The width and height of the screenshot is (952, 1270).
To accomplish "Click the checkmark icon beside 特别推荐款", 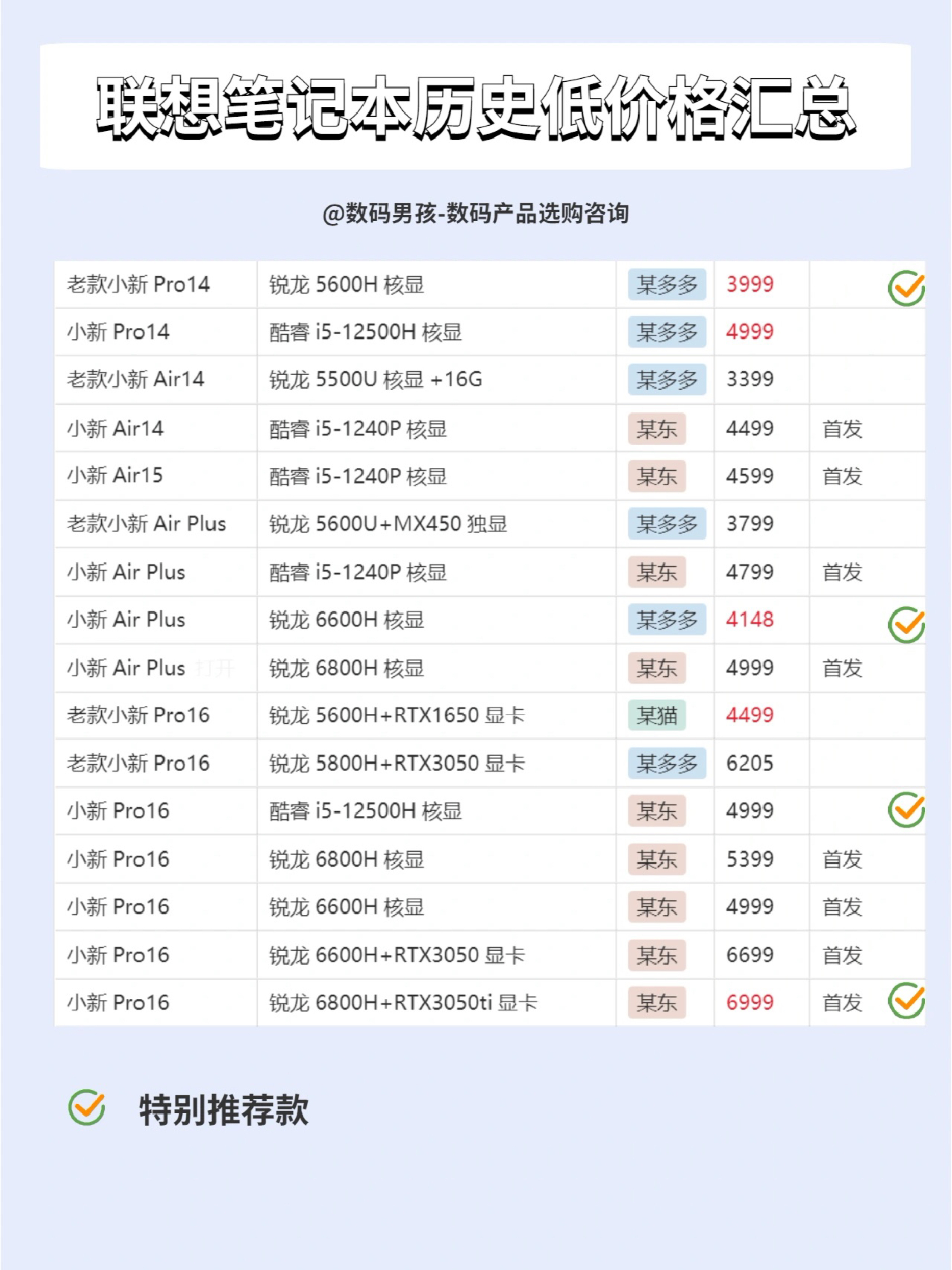I will point(87,1107).
